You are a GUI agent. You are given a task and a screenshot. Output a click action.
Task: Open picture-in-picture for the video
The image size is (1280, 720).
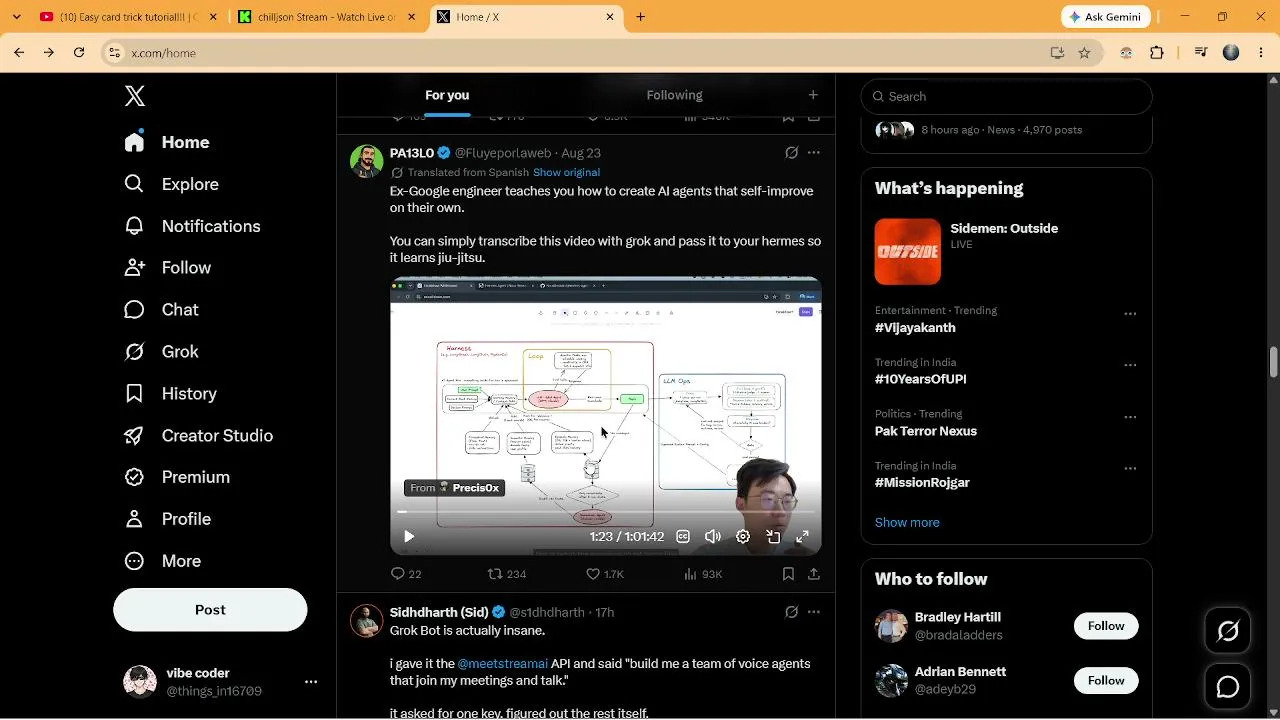[x=773, y=537]
